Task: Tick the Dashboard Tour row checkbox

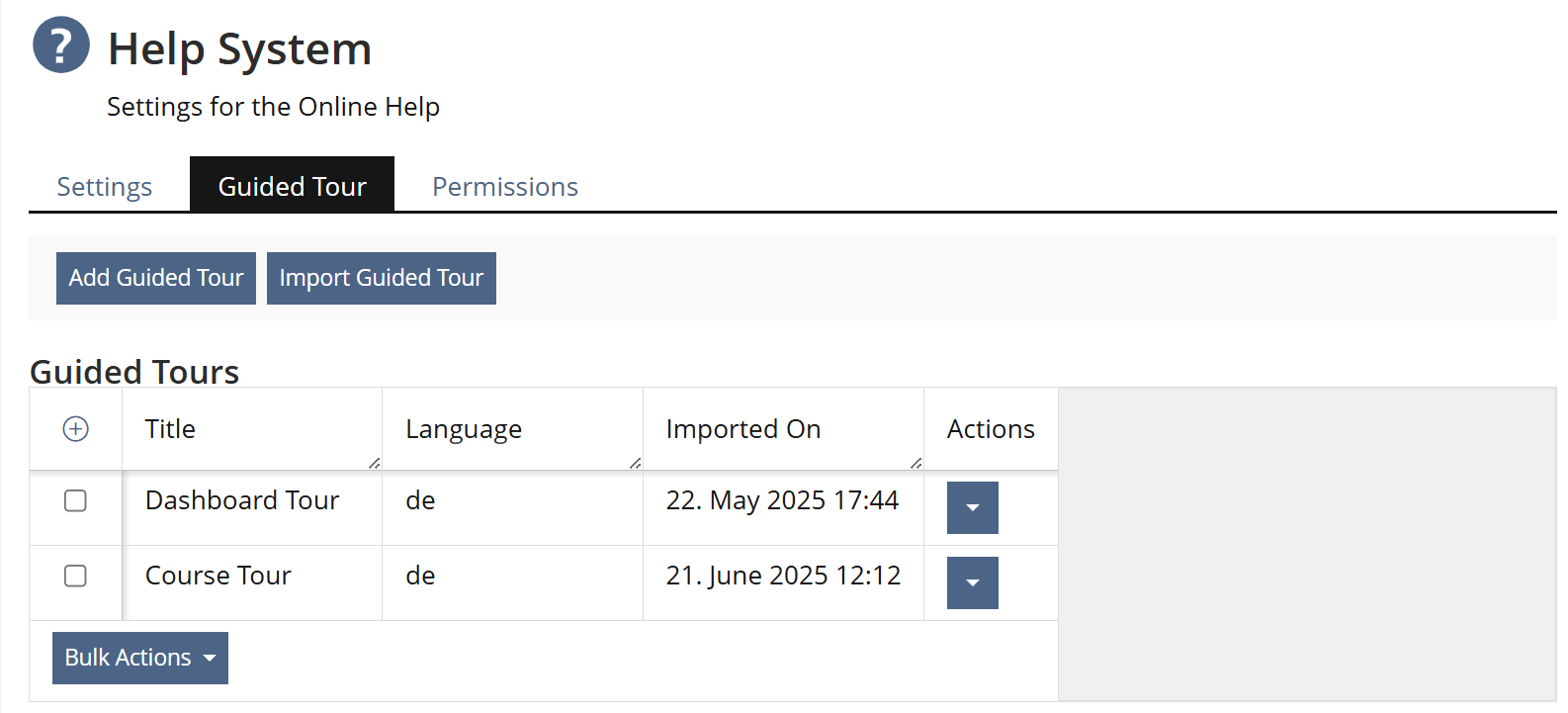Action: [75, 500]
